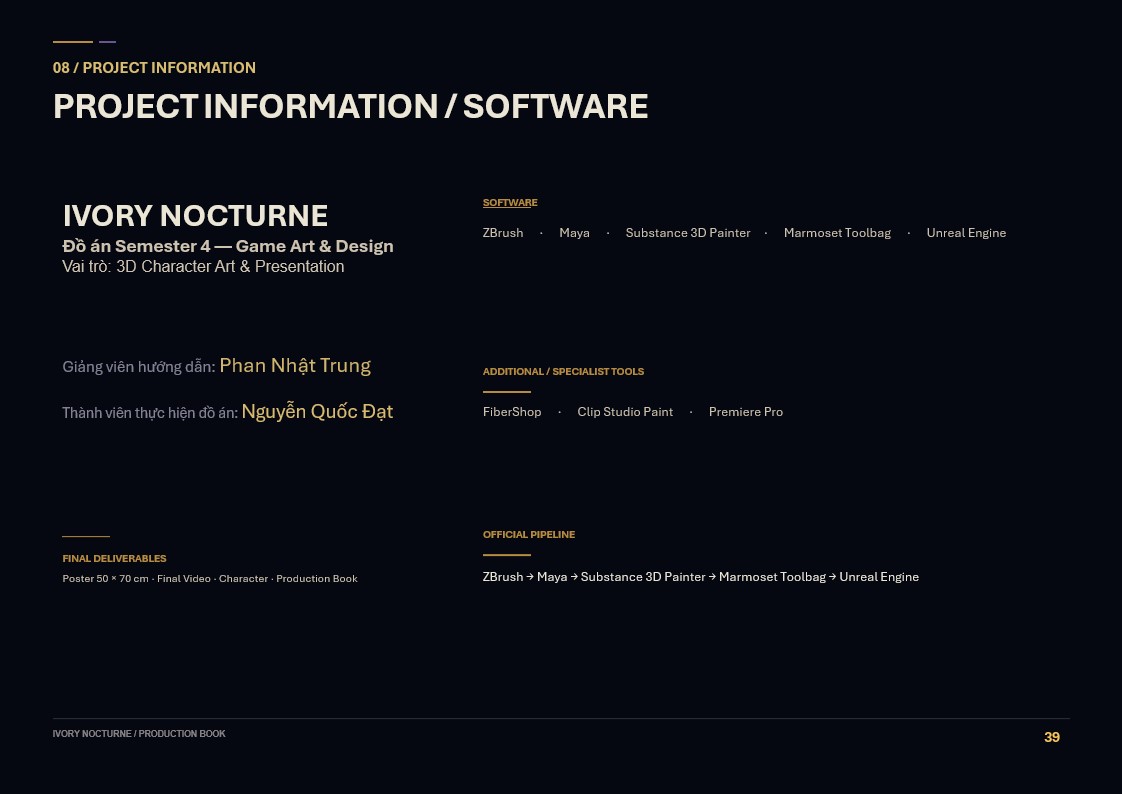The width and height of the screenshot is (1122, 794).
Task: Select the "Poster 50 × 70 cm" deliverables line
Action: 210,579
